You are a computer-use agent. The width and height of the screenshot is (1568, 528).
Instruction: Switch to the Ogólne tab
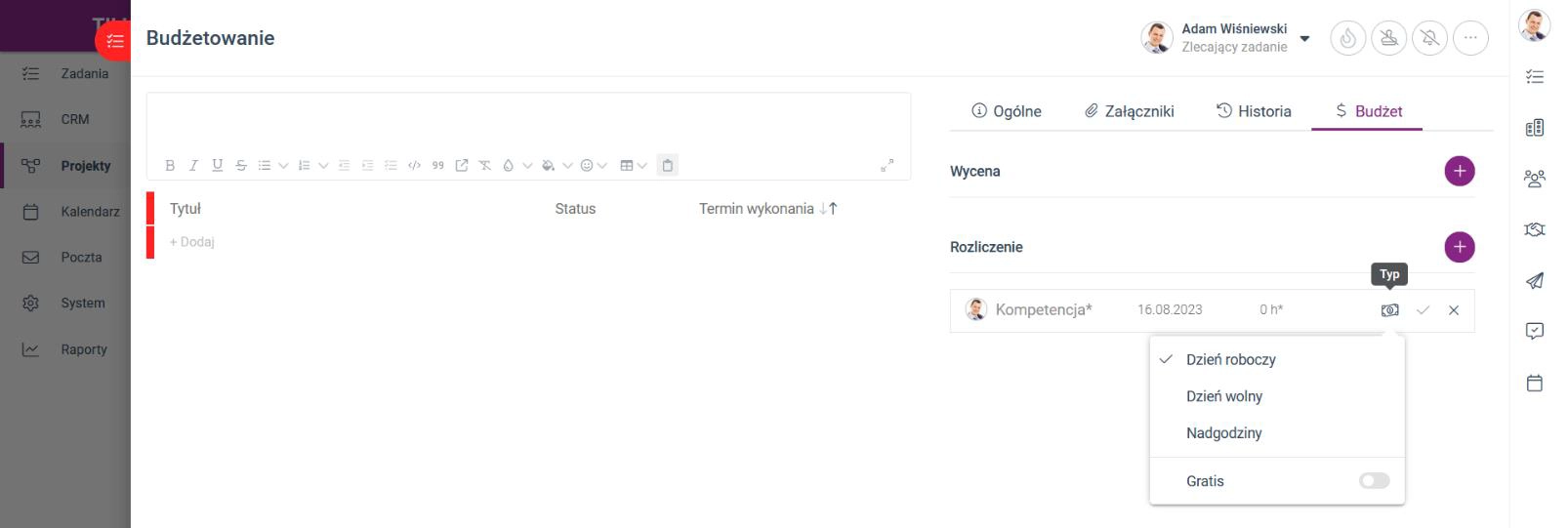(x=1007, y=111)
